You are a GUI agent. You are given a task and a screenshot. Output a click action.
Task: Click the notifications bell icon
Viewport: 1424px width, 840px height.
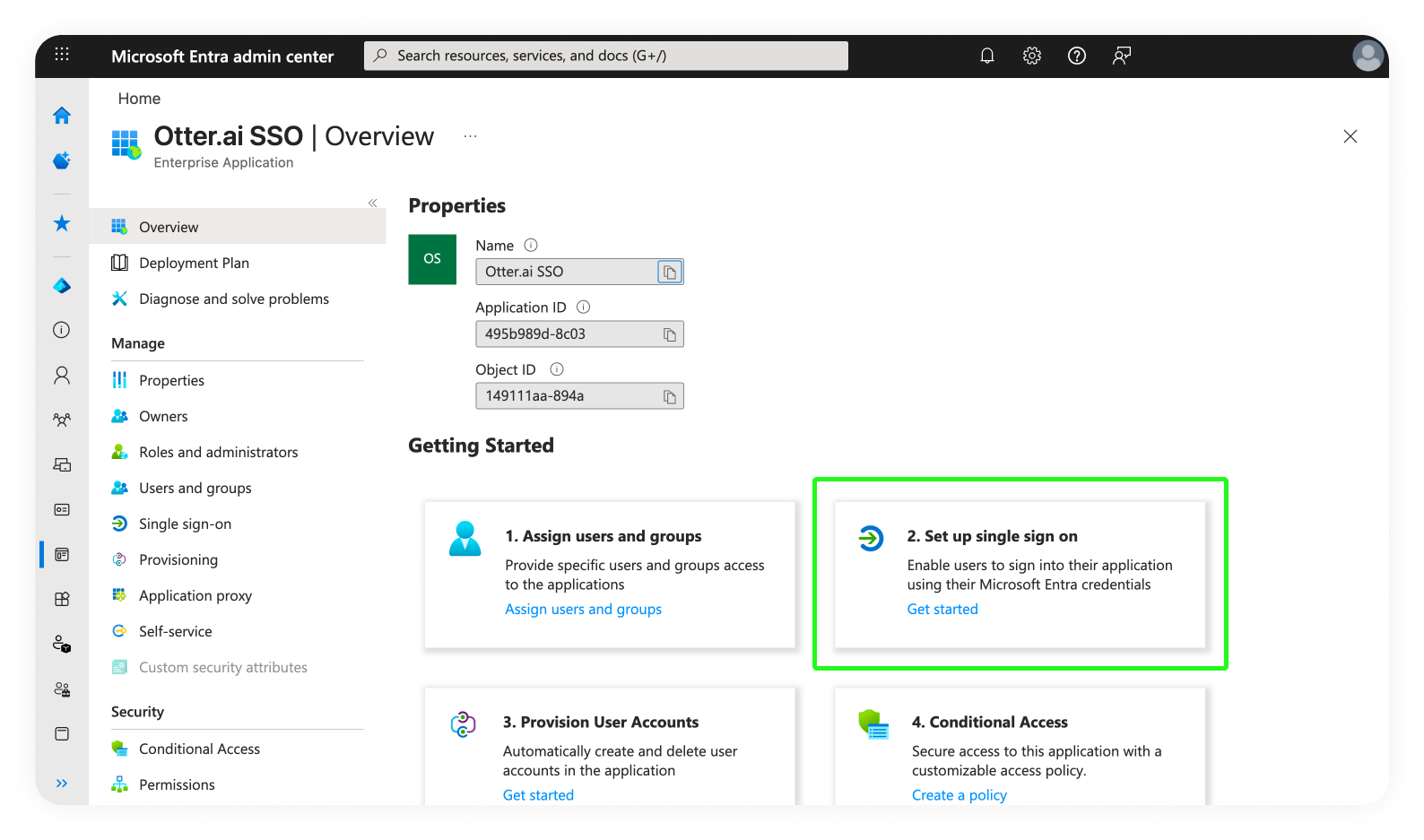click(986, 56)
